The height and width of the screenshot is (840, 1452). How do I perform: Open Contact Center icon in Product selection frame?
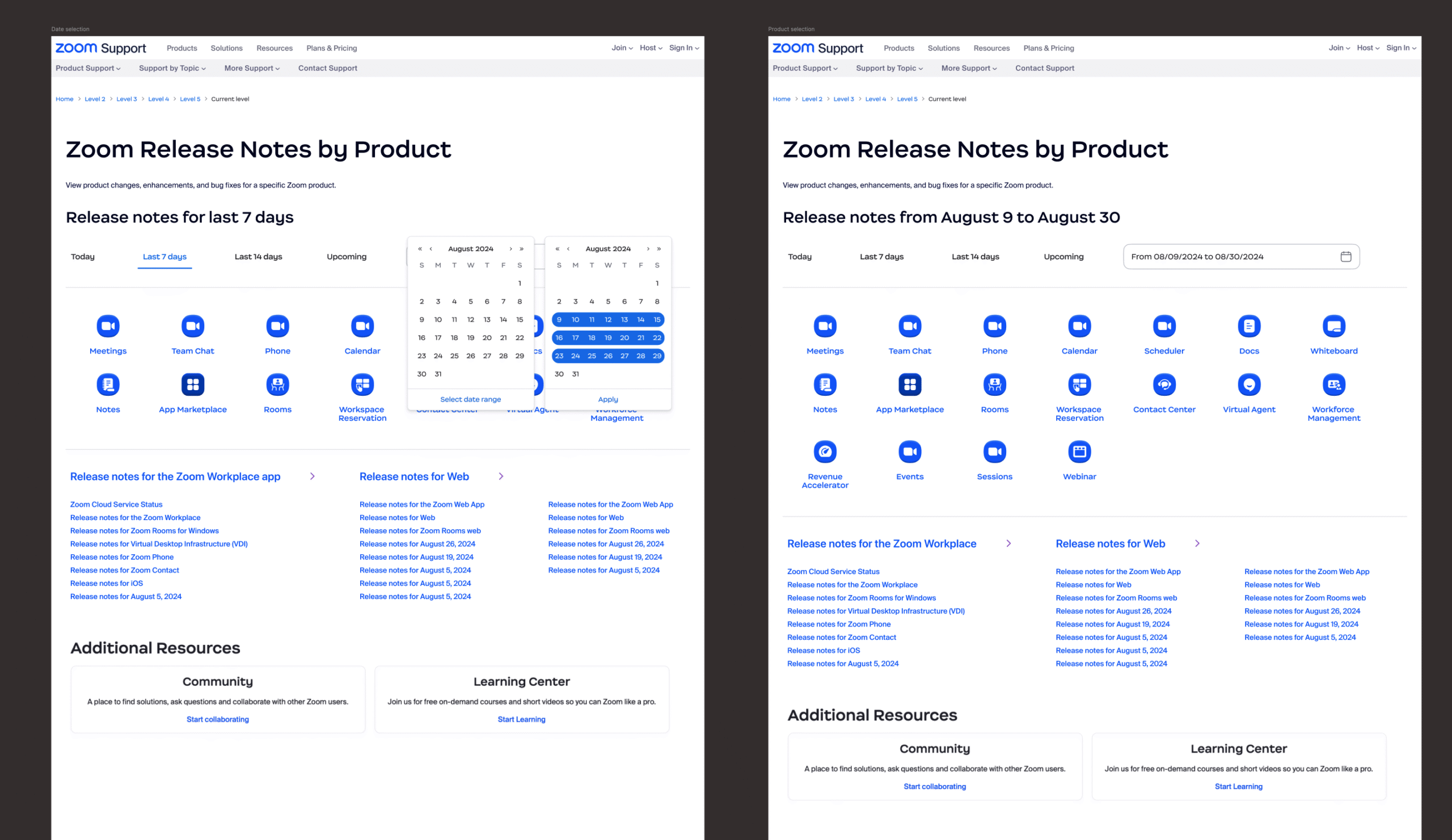(x=1164, y=385)
